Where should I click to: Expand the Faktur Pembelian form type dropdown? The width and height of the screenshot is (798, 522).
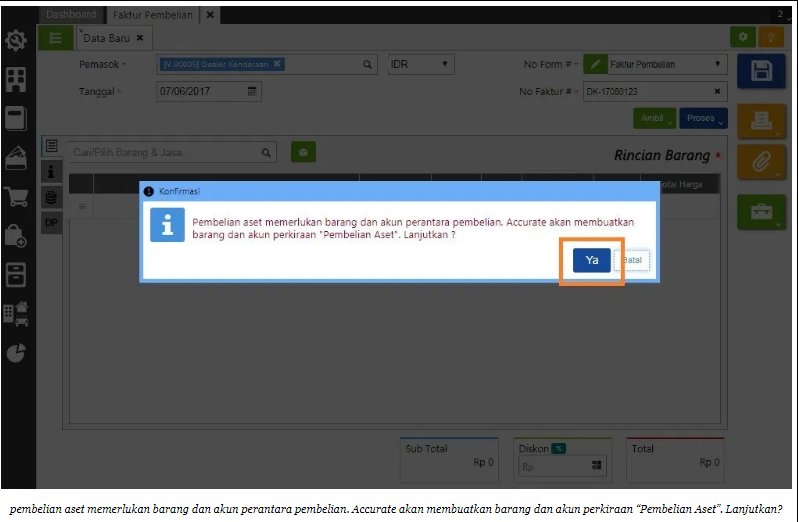[x=667, y=64]
